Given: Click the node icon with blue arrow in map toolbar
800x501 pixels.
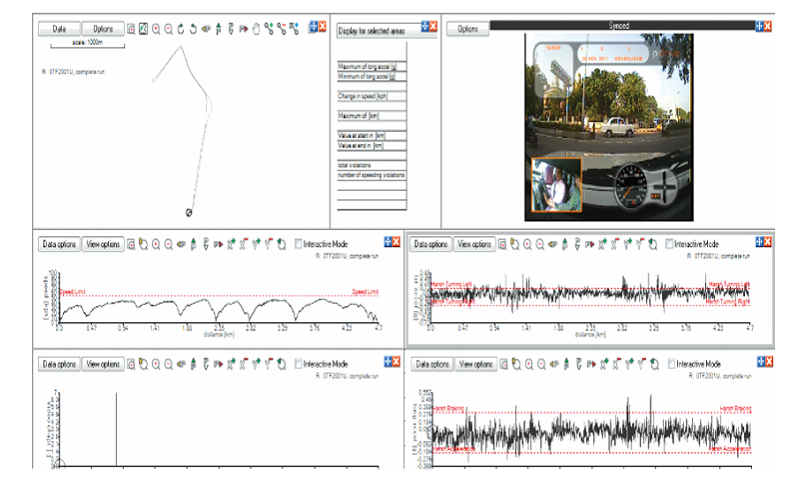Looking at the screenshot, I should [x=294, y=29].
